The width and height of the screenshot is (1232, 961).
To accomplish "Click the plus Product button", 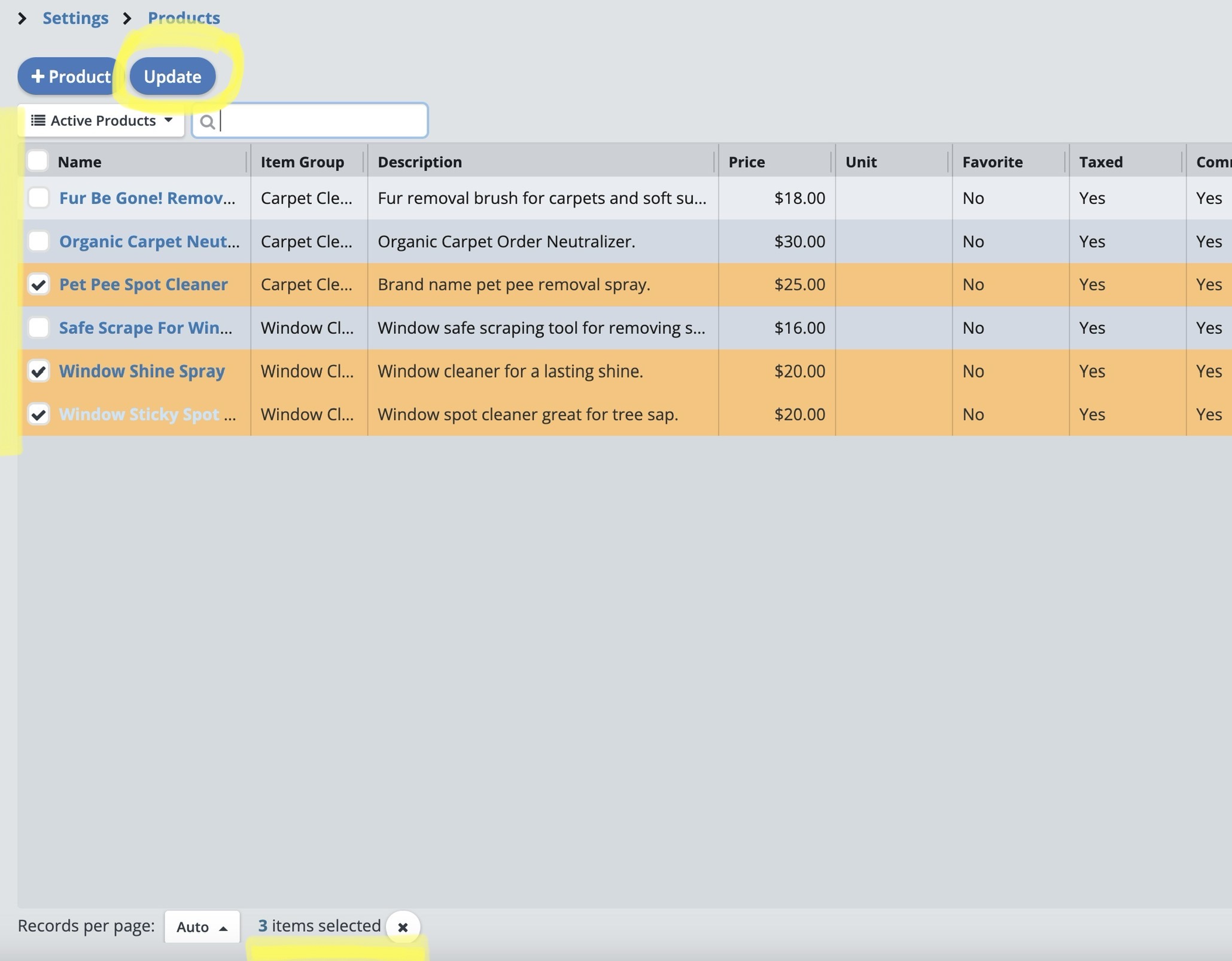I will tap(70, 76).
